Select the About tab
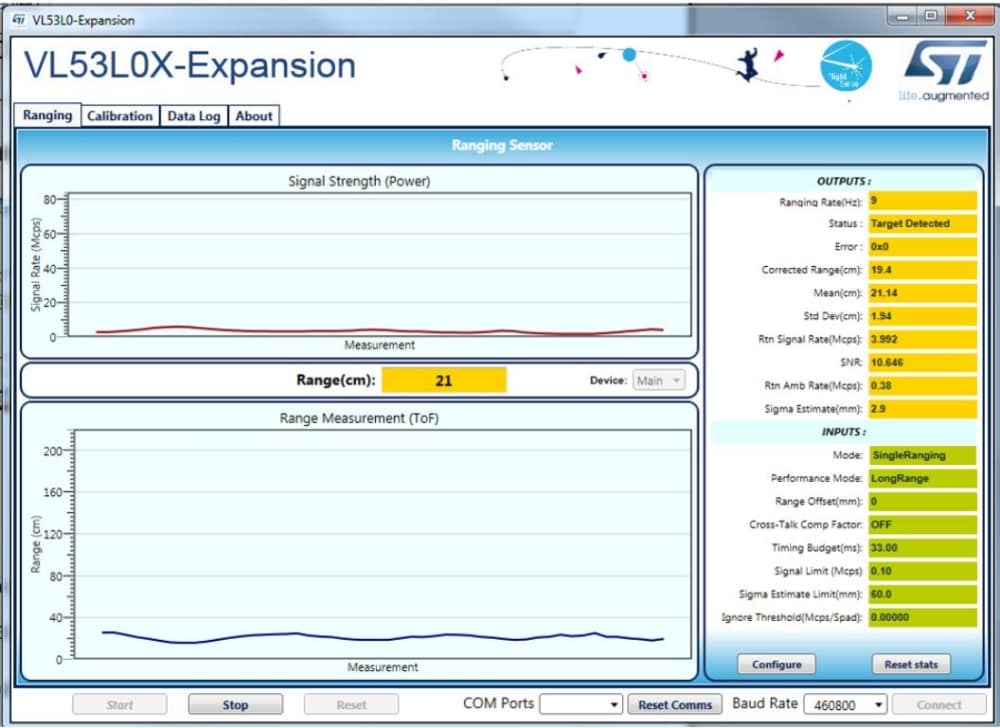 pos(254,116)
